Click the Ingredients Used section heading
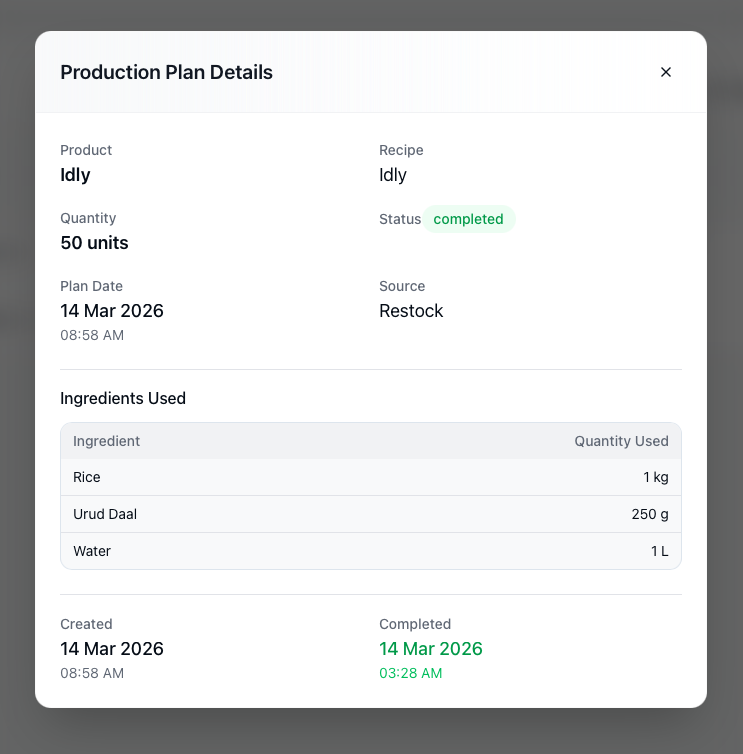The image size is (743, 754). [x=123, y=398]
